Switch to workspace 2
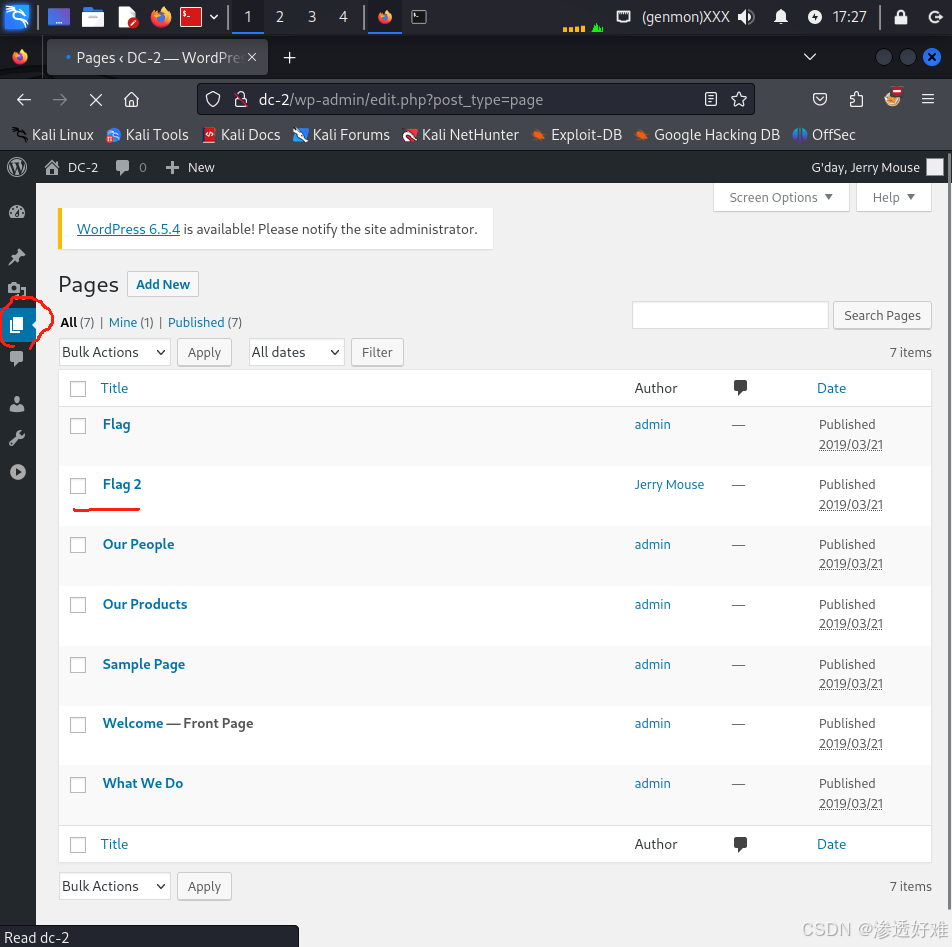The height and width of the screenshot is (947, 952). 279,17
